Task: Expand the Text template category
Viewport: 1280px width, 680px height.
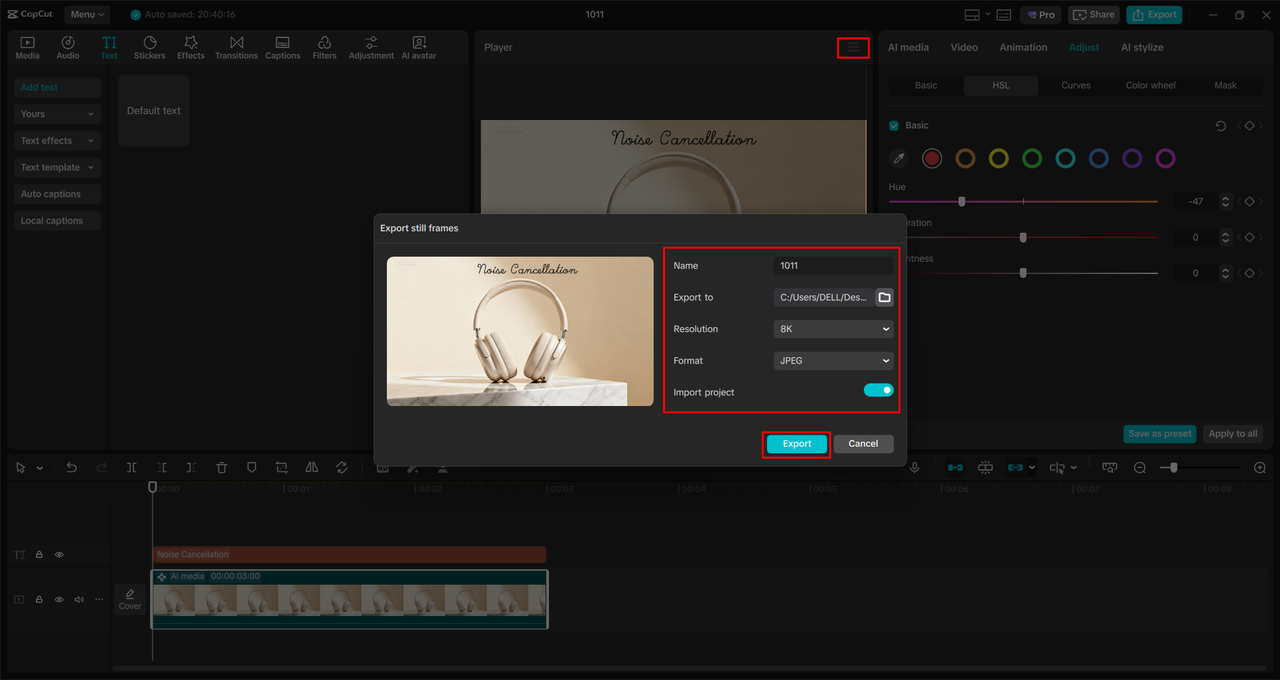Action: click(x=57, y=167)
